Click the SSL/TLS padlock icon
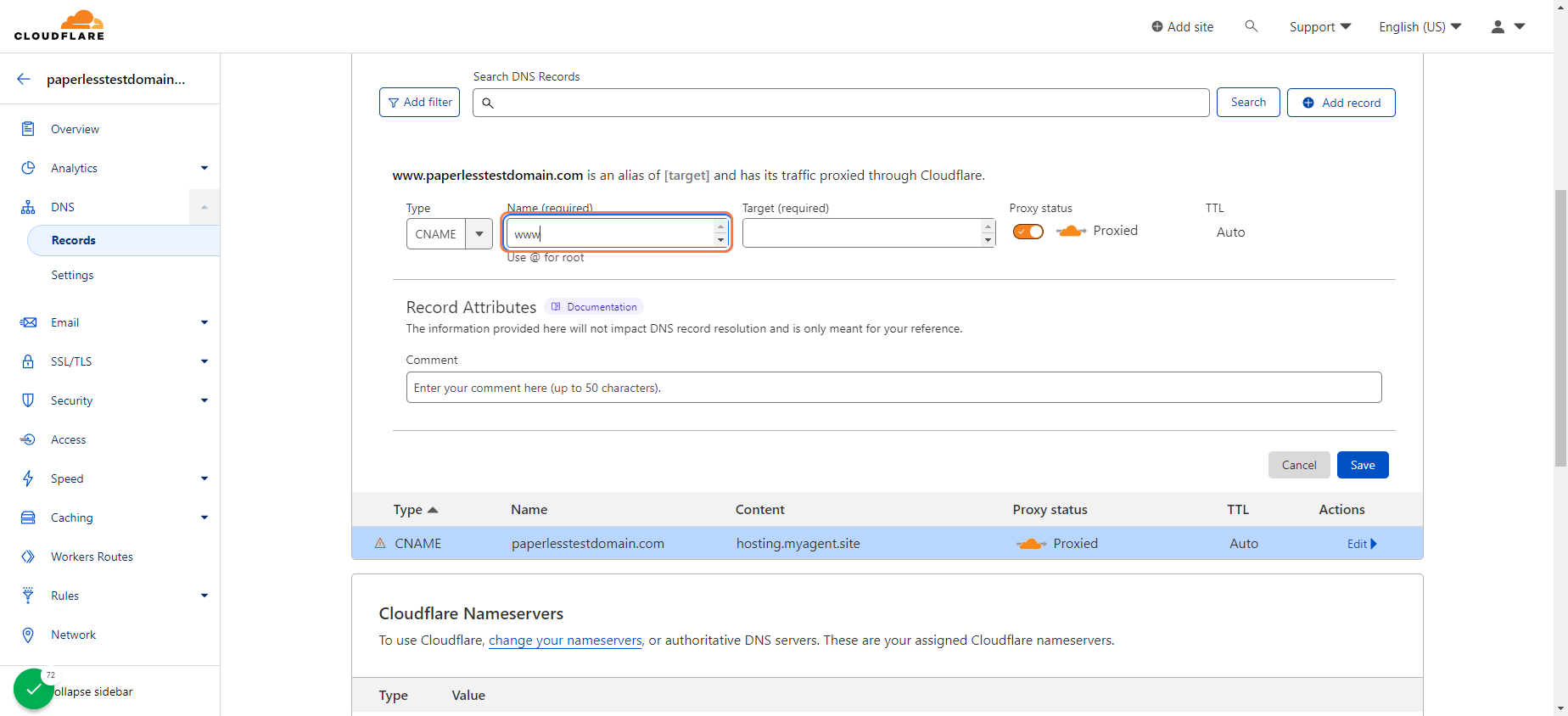 [x=28, y=361]
